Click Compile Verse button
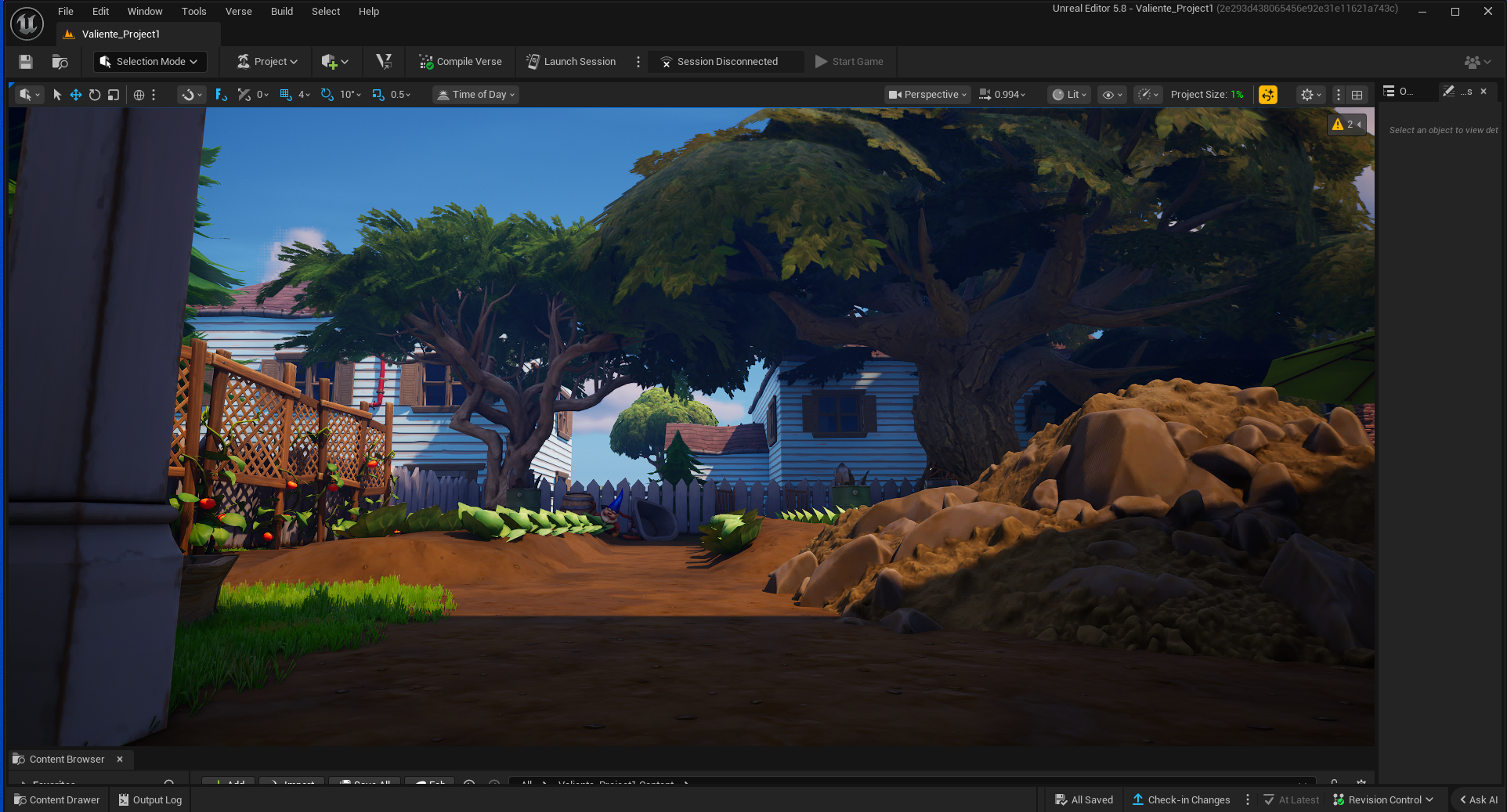1507x812 pixels. point(461,62)
